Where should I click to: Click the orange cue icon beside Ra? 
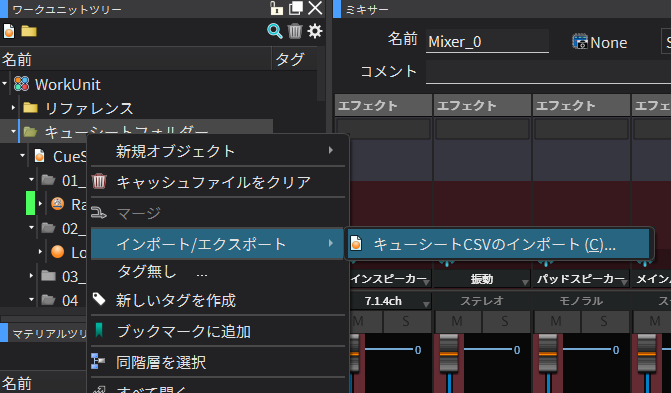57,204
